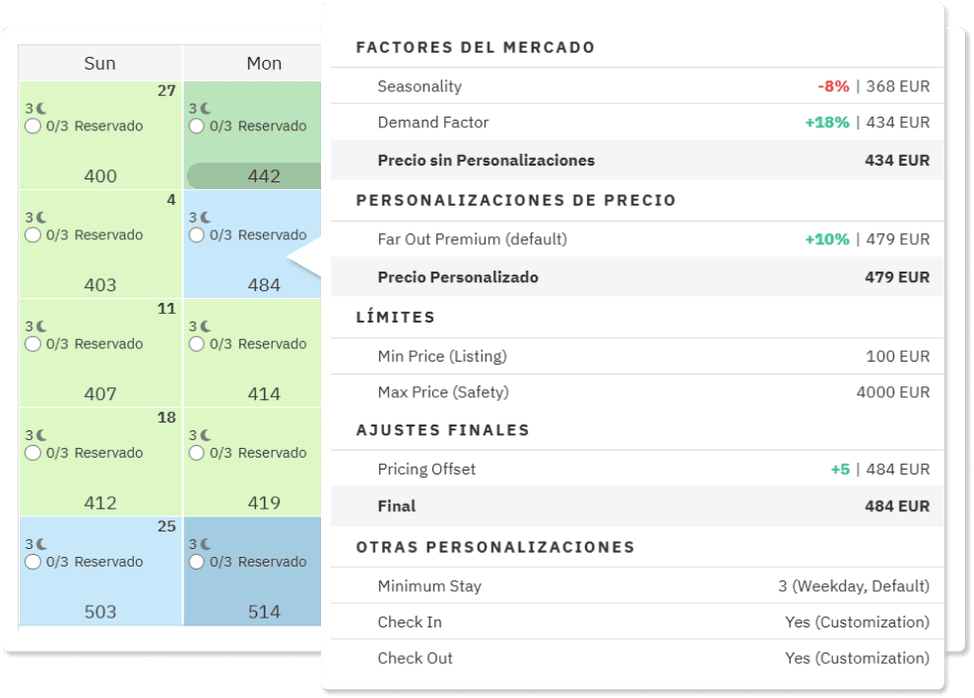Toggle the Reservado radio in Sunday 27 cell

(x=33, y=126)
